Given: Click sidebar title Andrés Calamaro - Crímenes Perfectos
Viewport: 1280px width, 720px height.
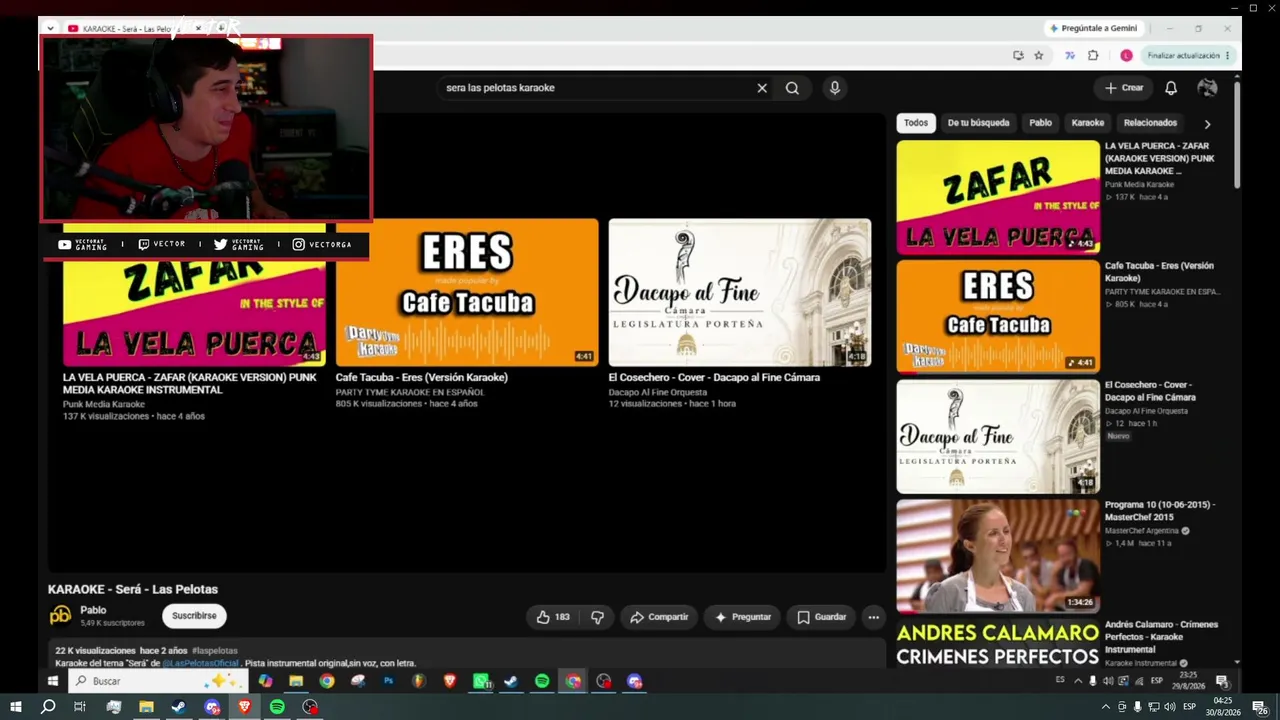Looking at the screenshot, I should pos(1161,637).
